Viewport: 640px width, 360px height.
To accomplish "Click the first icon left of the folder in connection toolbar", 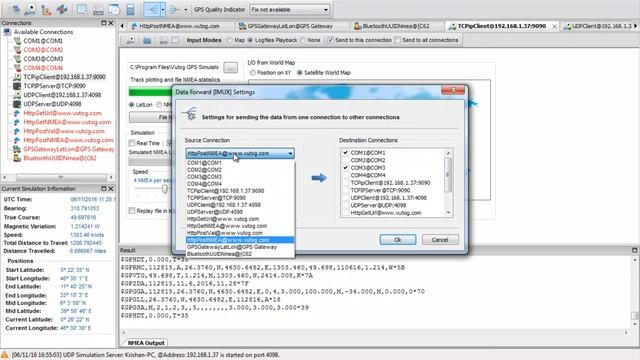I will coord(131,40).
